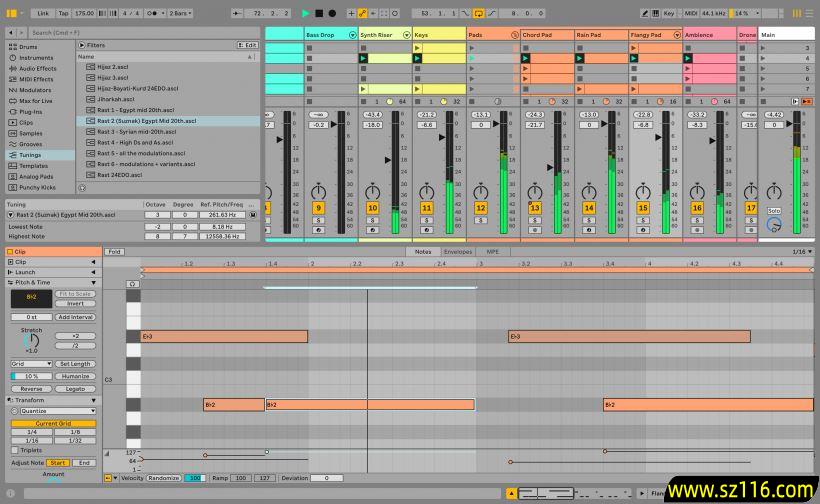Launch the Synth Riser clip in the first row

tap(364, 59)
